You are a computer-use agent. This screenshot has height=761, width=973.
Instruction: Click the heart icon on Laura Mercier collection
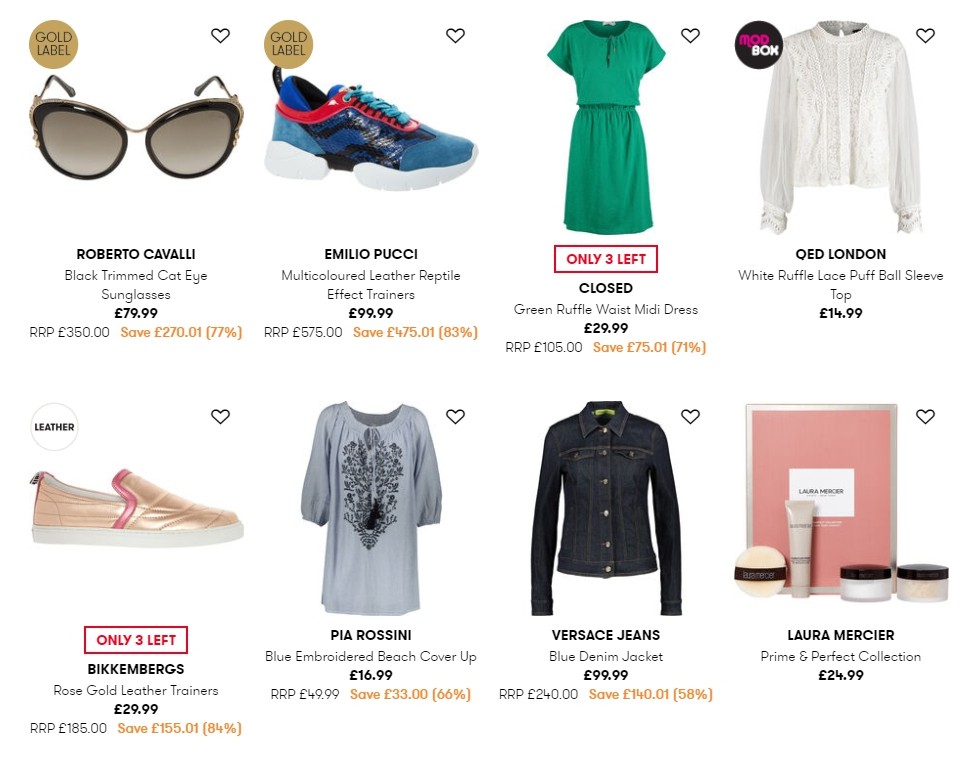click(925, 416)
